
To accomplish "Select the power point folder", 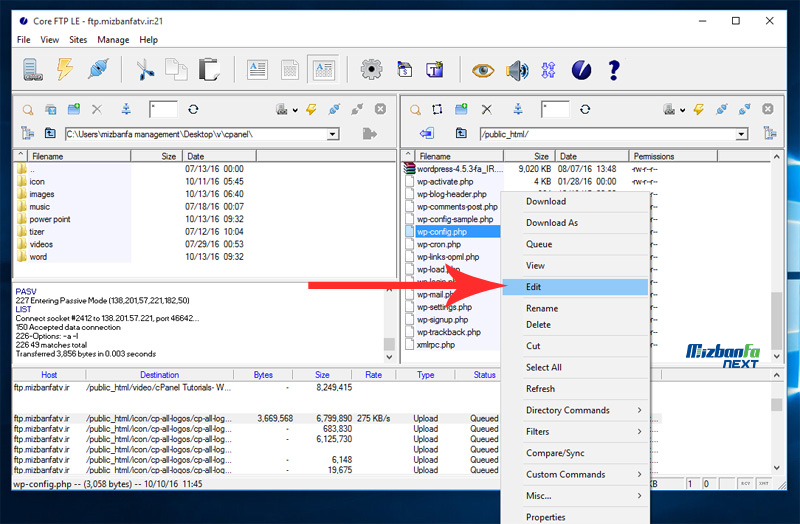I will [x=49, y=219].
